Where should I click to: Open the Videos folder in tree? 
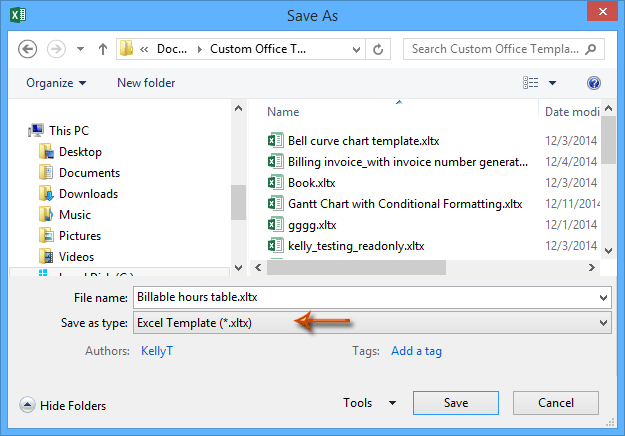pyautogui.click(x=76, y=257)
